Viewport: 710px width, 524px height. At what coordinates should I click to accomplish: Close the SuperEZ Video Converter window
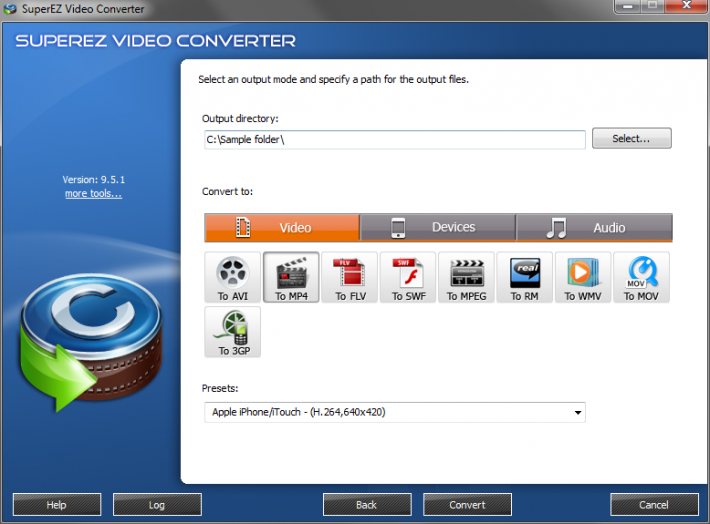[686, 6]
